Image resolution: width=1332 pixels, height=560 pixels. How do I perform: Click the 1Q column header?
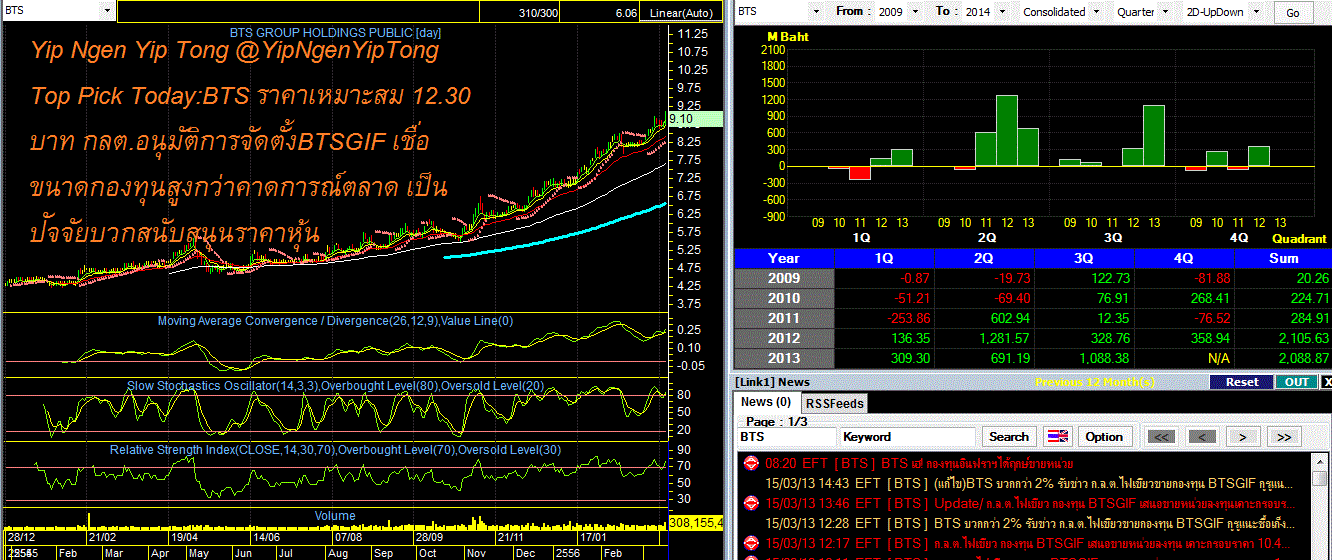[884, 258]
